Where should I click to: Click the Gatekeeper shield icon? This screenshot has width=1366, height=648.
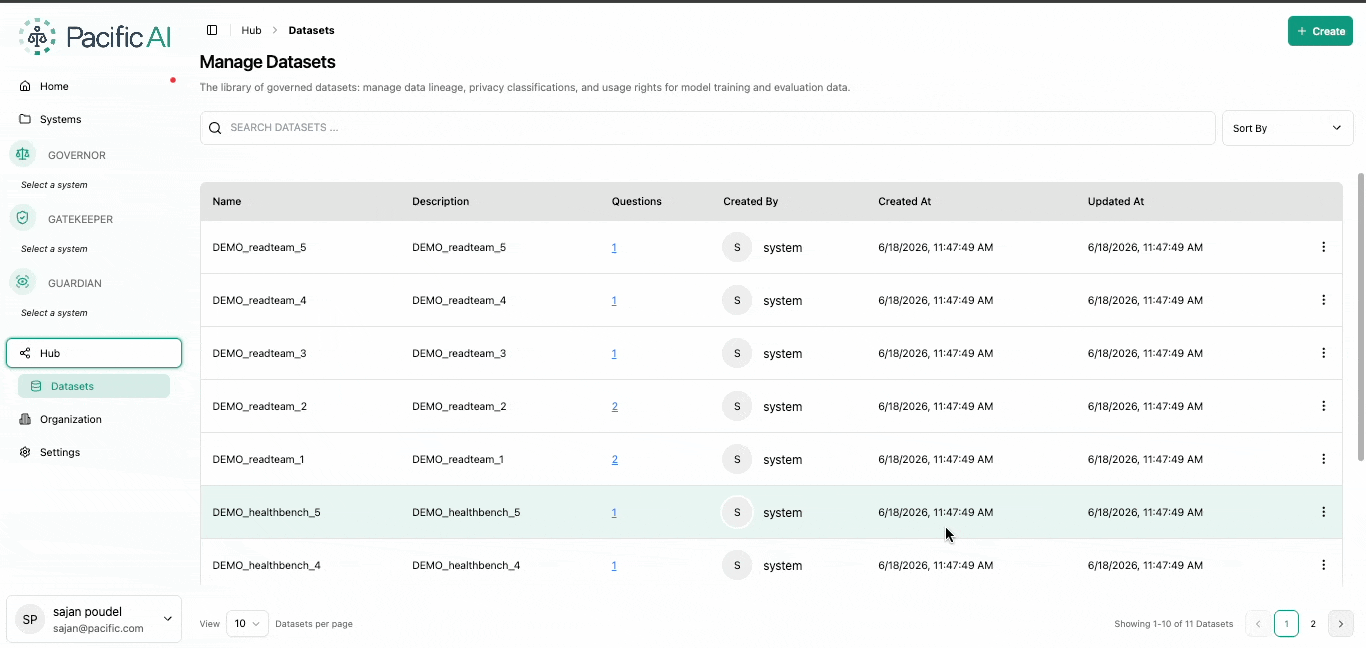coord(23,218)
